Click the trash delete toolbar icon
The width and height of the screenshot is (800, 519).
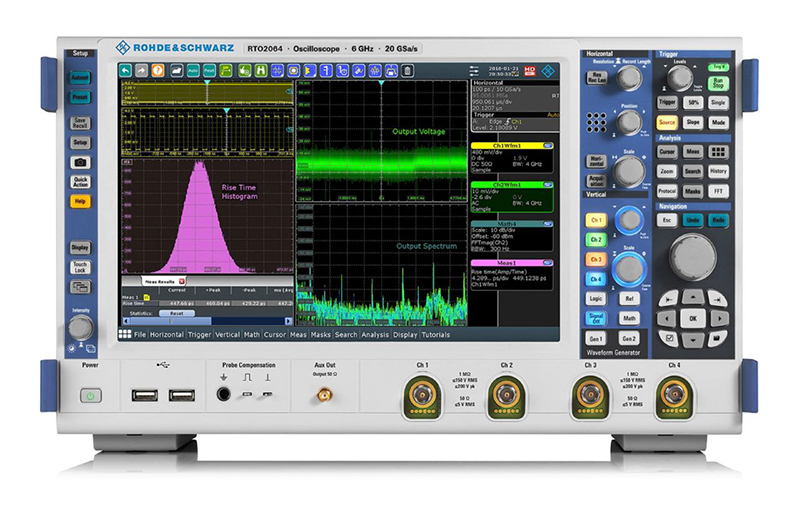(x=407, y=70)
